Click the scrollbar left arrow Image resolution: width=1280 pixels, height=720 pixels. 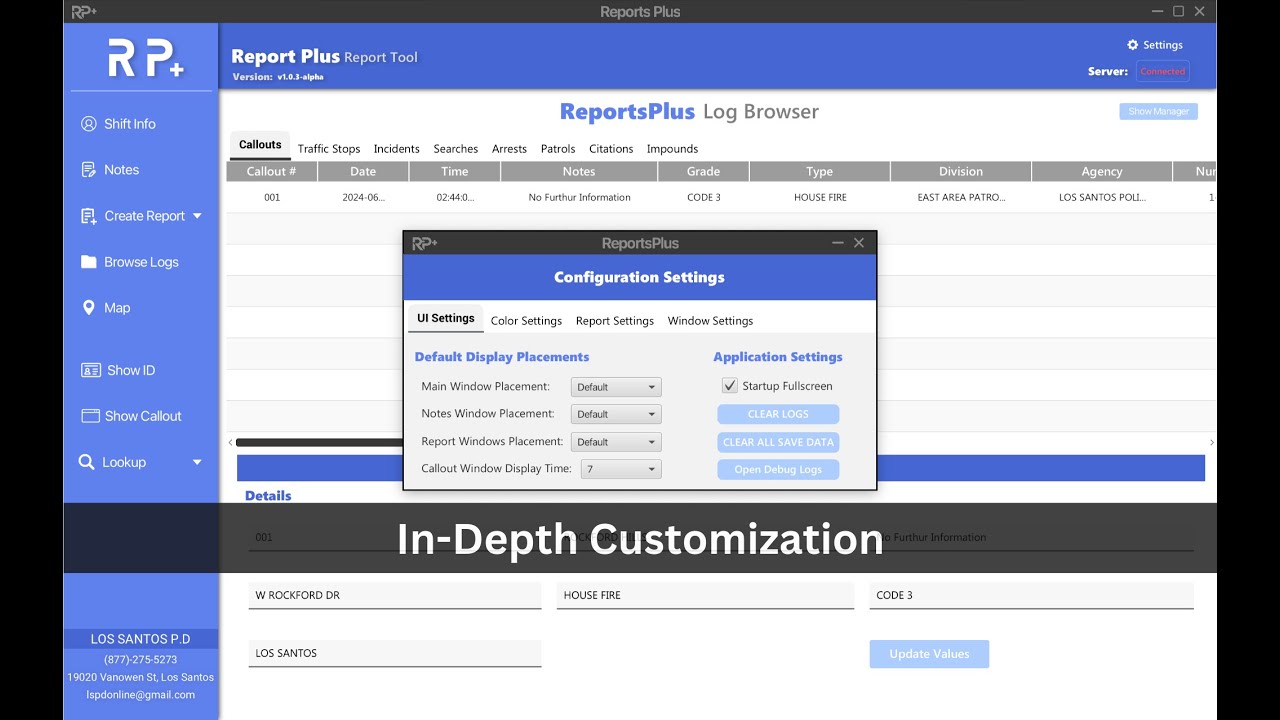(231, 442)
